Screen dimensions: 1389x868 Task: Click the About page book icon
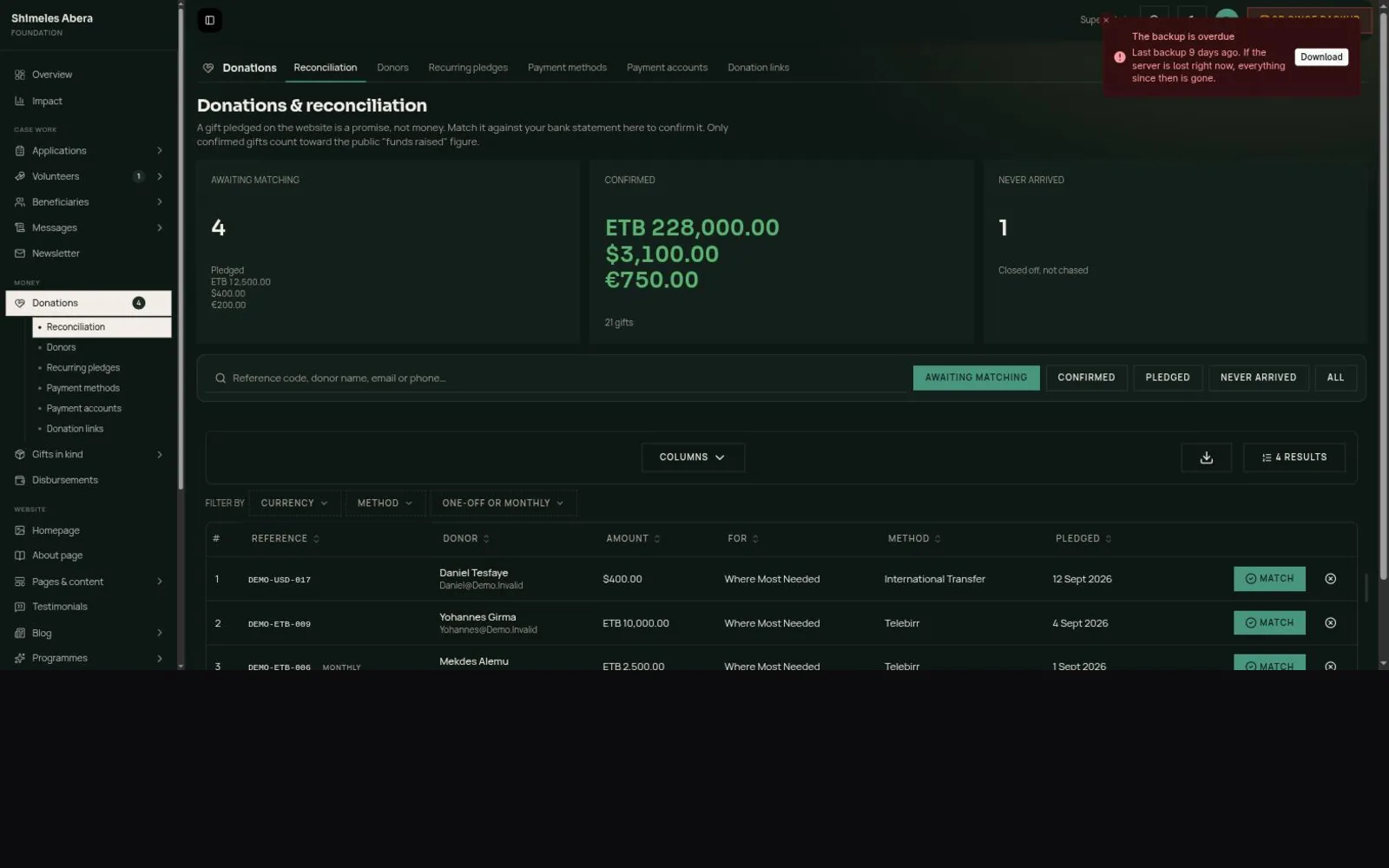(20, 556)
